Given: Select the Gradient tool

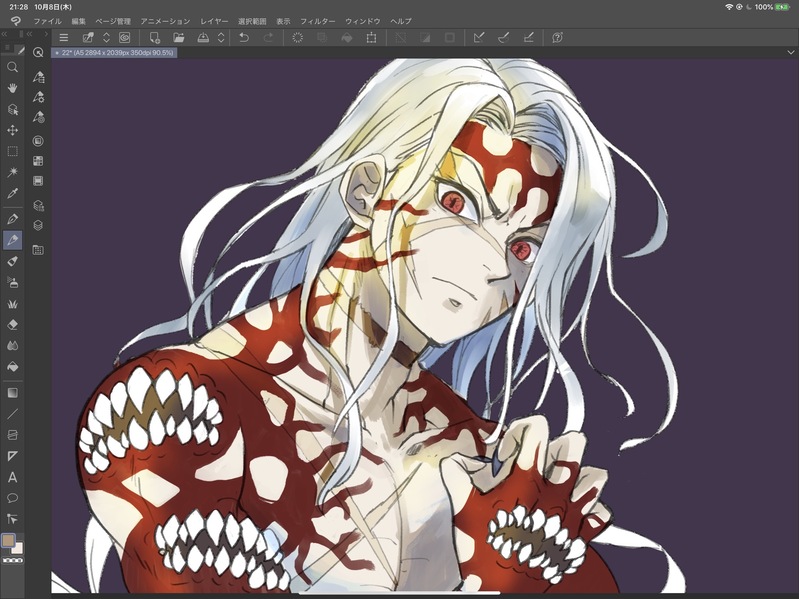Looking at the screenshot, I should coord(13,393).
